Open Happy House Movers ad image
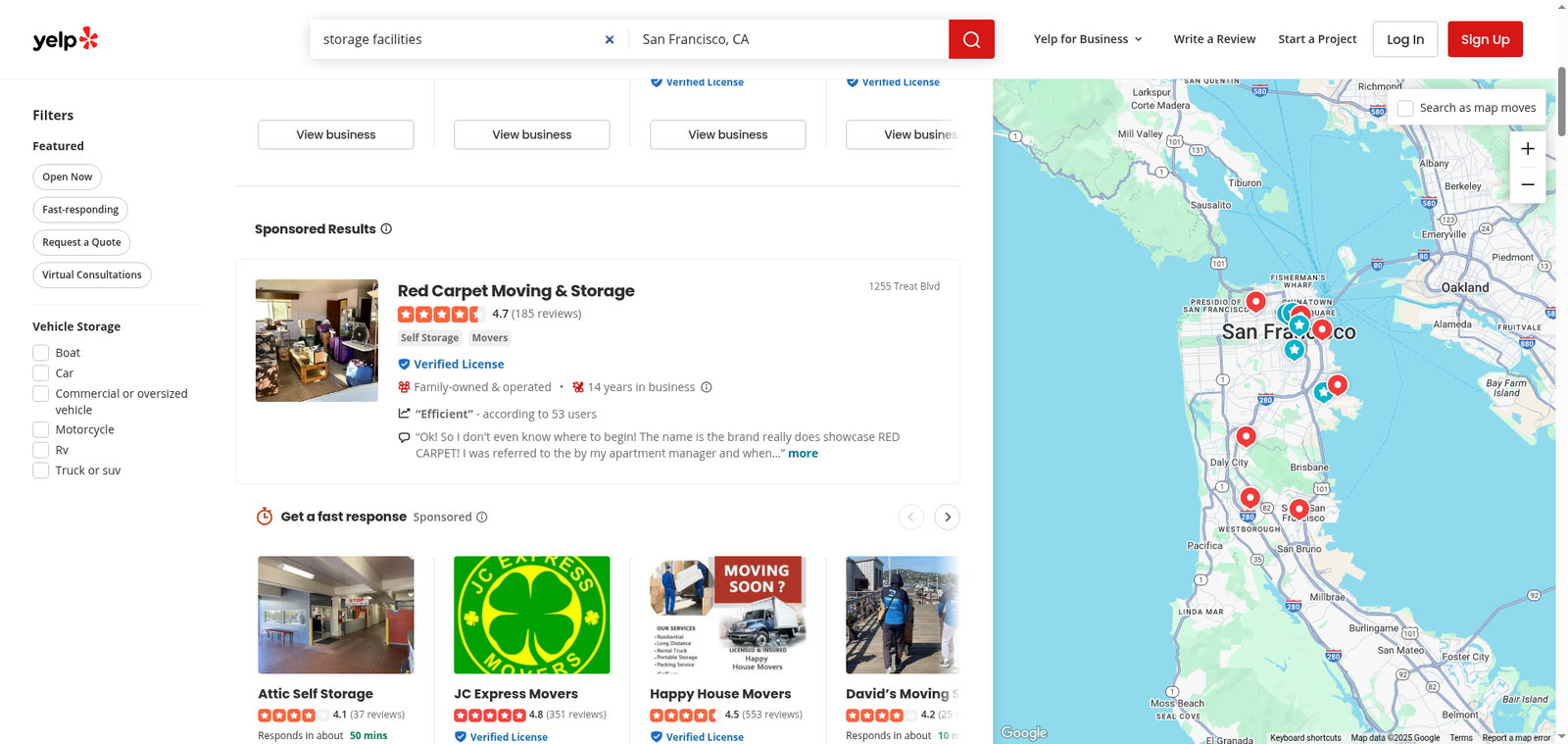 pyautogui.click(x=728, y=615)
